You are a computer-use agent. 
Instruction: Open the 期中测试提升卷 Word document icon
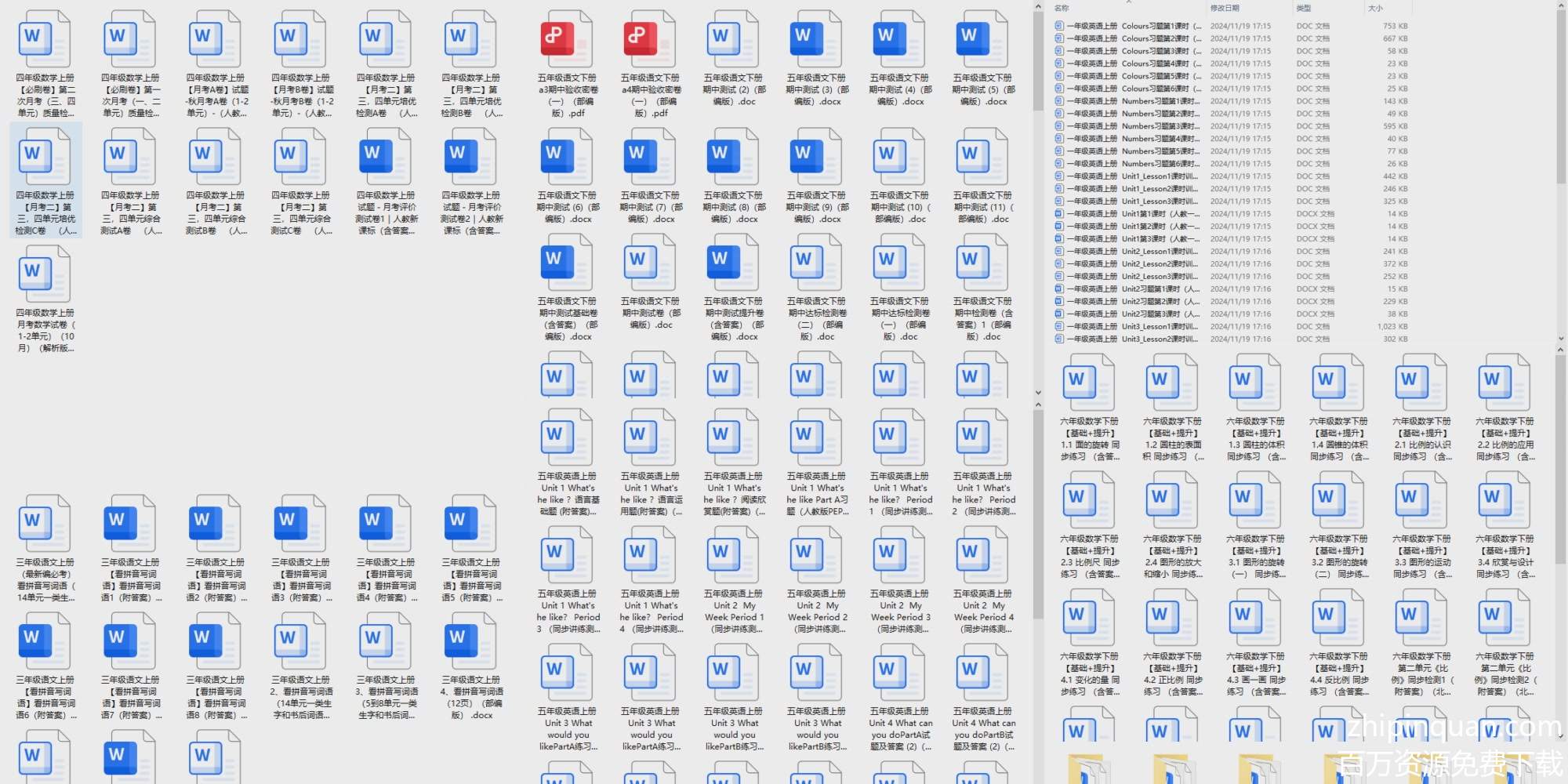[733, 262]
